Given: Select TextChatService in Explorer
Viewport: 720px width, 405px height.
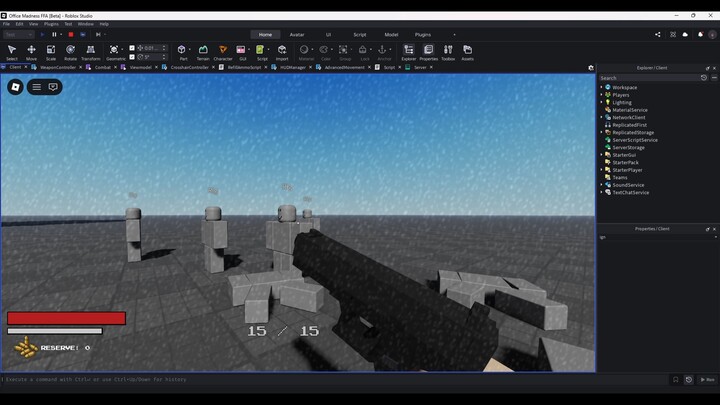Looking at the screenshot, I should (630, 192).
